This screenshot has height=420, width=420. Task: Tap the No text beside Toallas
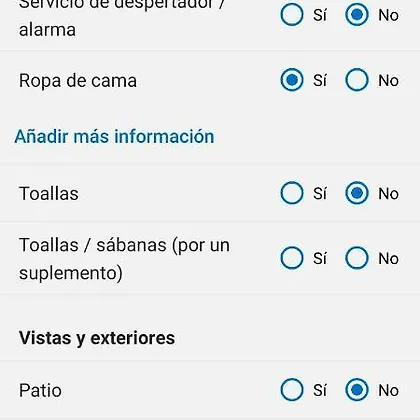(388, 194)
